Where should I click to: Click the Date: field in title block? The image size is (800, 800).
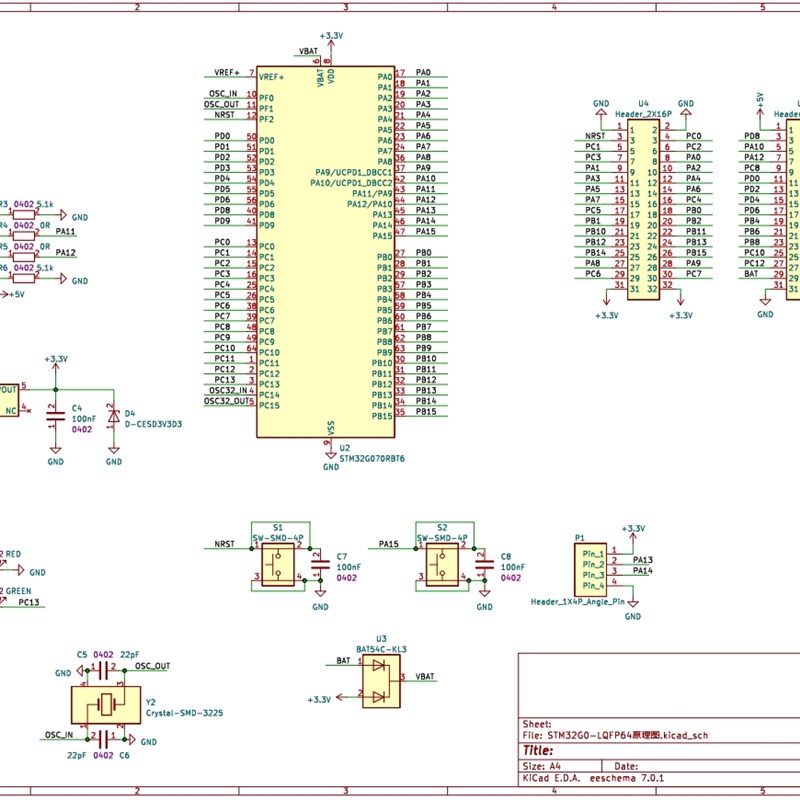pyautogui.click(x=626, y=766)
